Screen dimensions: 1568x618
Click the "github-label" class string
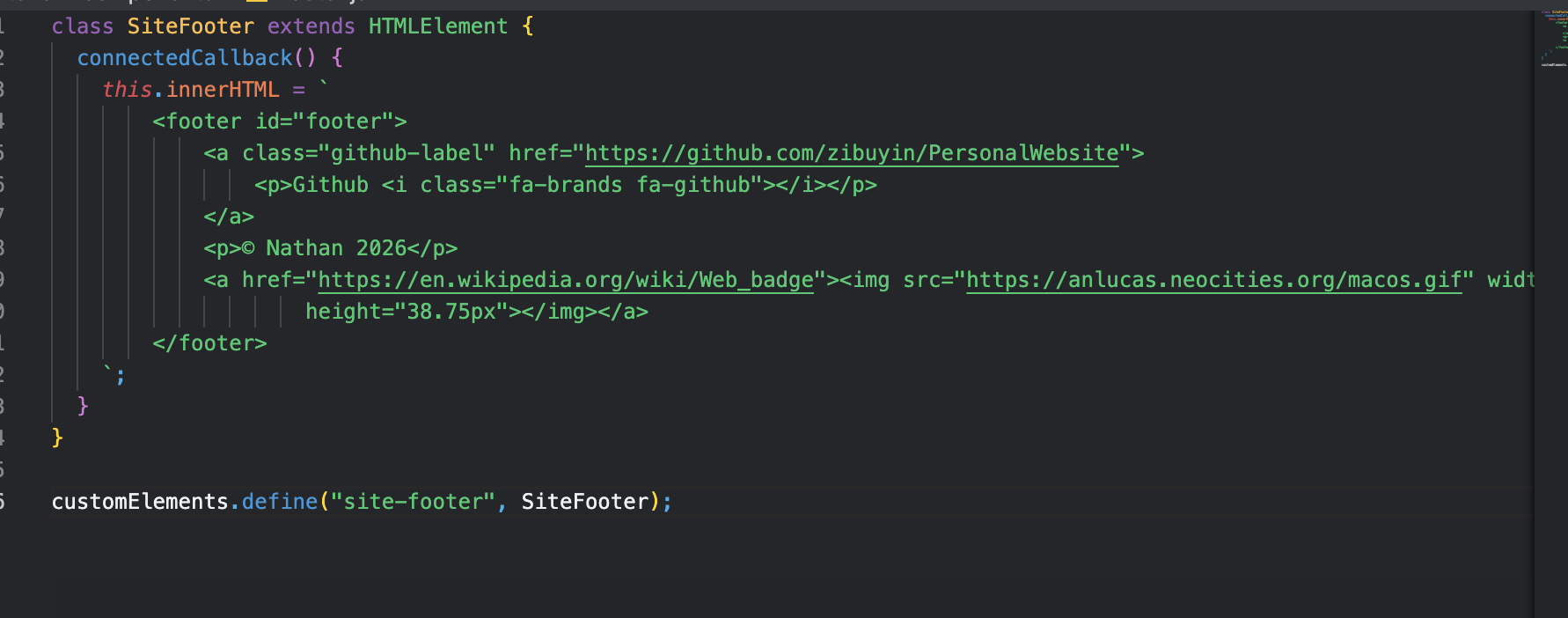(x=406, y=153)
